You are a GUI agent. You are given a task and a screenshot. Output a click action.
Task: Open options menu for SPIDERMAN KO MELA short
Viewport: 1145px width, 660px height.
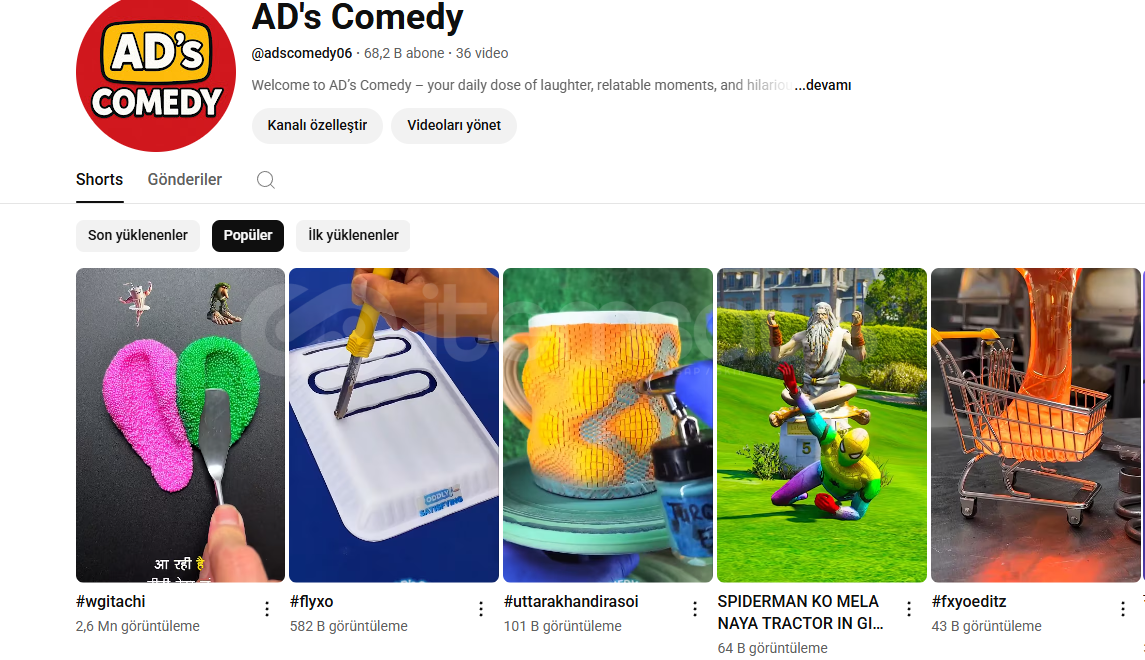[x=909, y=609]
